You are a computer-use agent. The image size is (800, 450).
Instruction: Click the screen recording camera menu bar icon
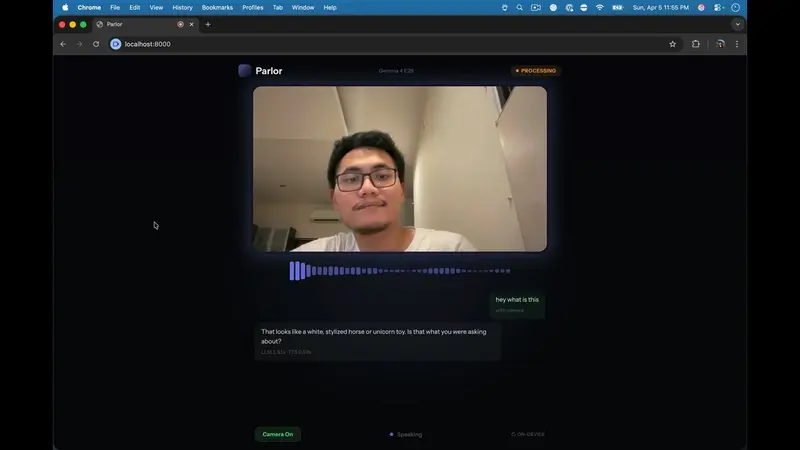[536, 8]
